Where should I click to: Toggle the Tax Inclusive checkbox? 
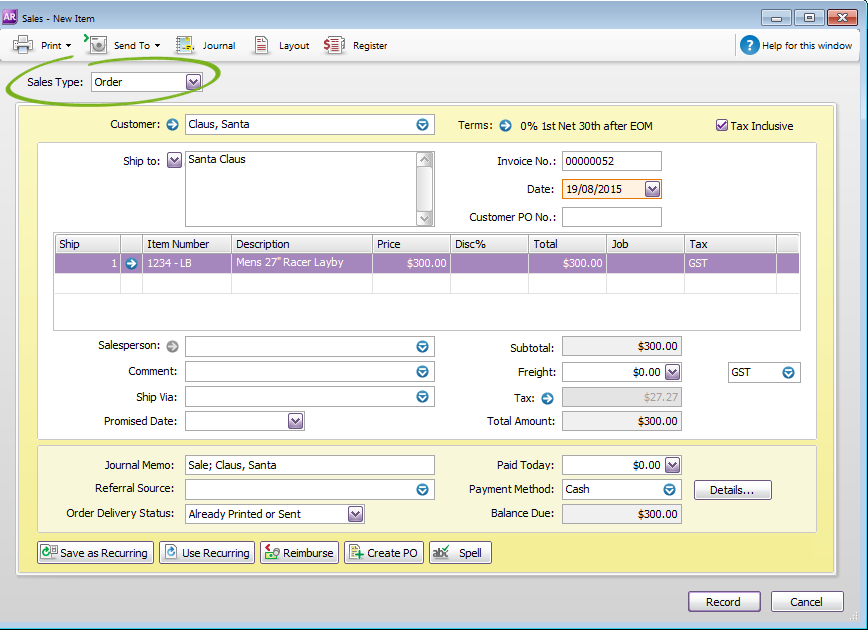tap(722, 126)
